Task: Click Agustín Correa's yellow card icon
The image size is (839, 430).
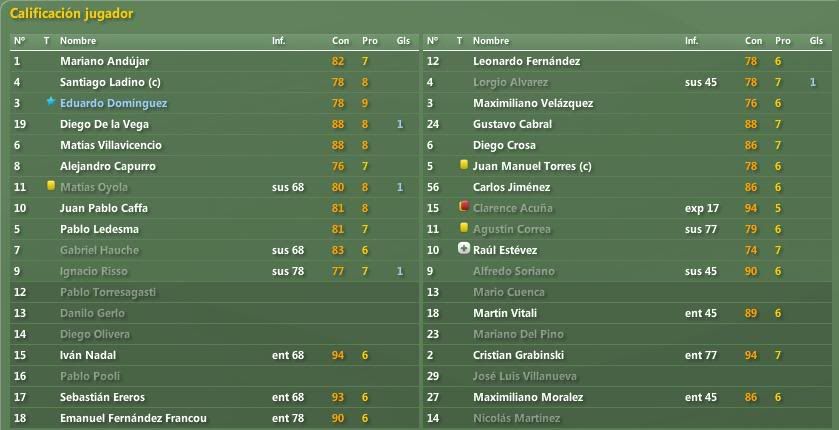Action: pos(464,228)
